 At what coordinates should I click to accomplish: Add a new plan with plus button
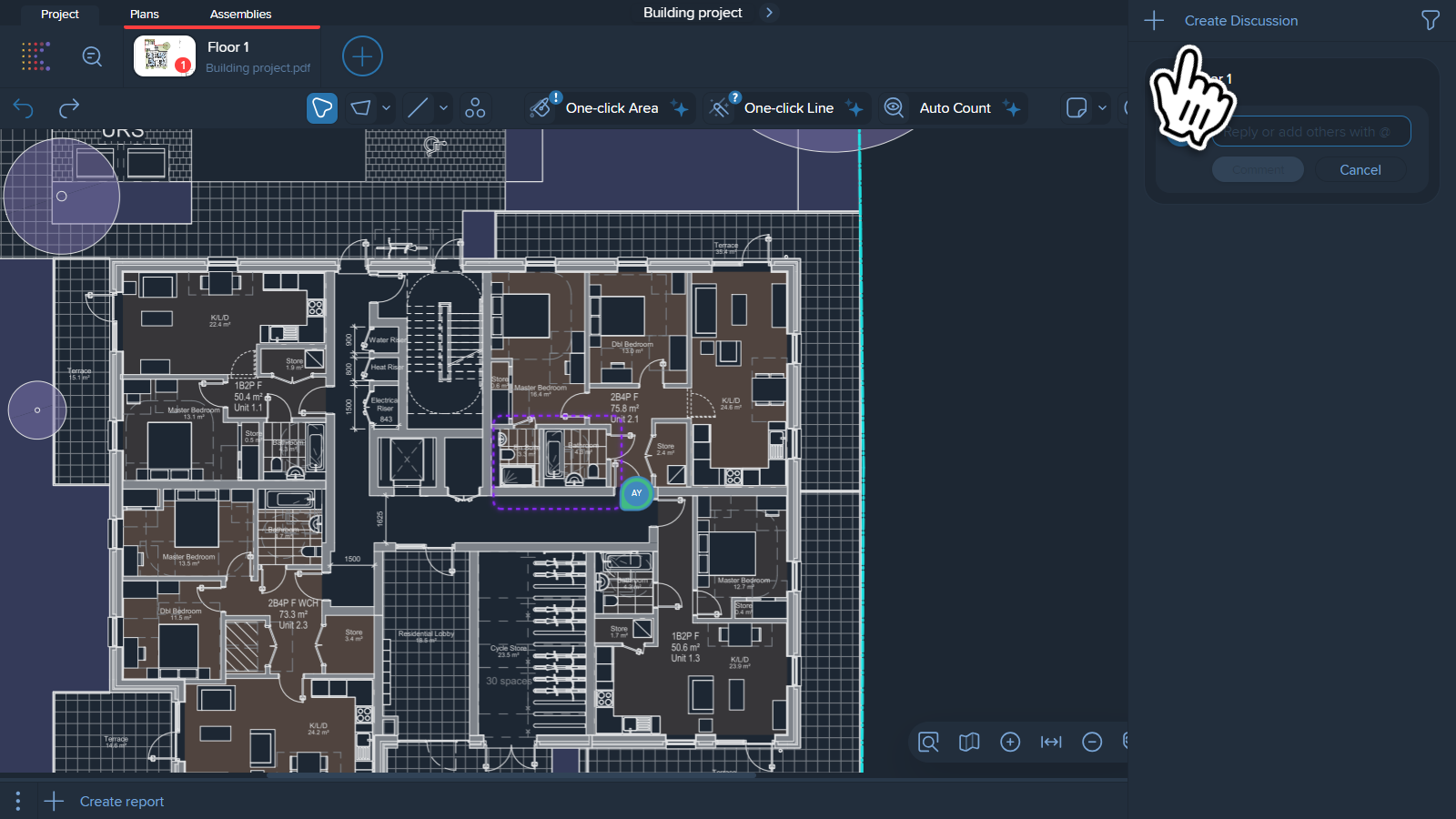point(362,56)
